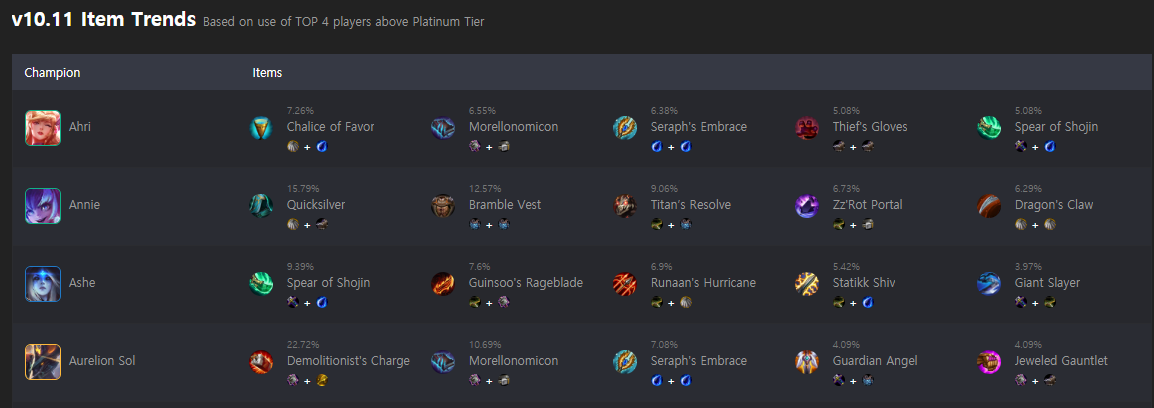Open Ashe's champion portrait
The width and height of the screenshot is (1154, 408).
pyautogui.click(x=43, y=284)
